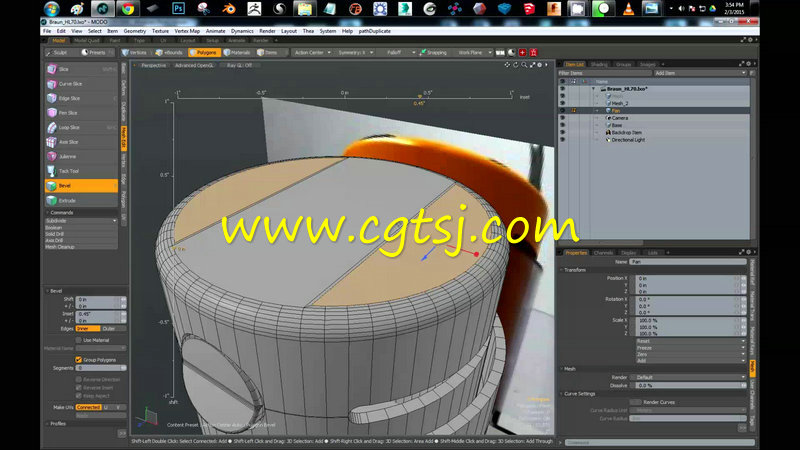This screenshot has height=450, width=800.
Task: Toggle visibility of the Pan item
Action: pyautogui.click(x=563, y=110)
